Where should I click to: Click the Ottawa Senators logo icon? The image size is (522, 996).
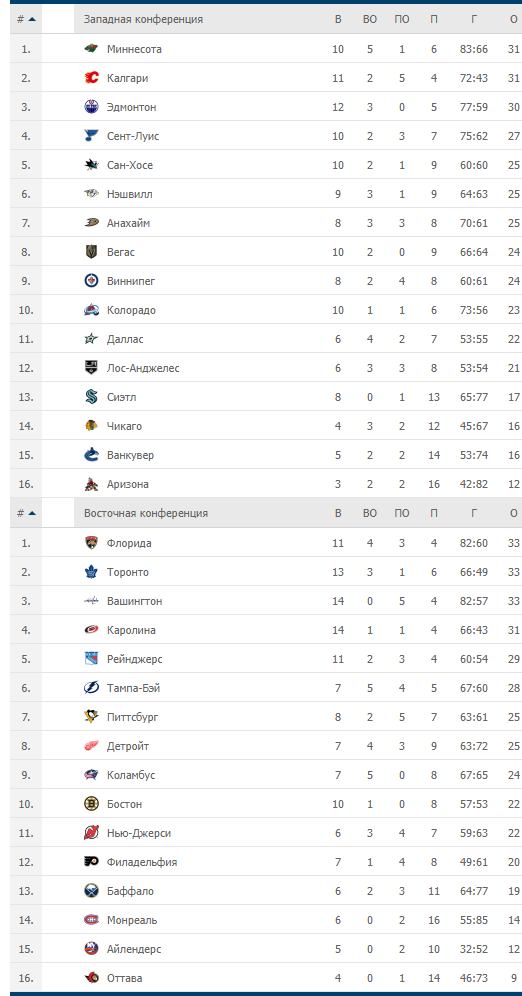(91, 978)
